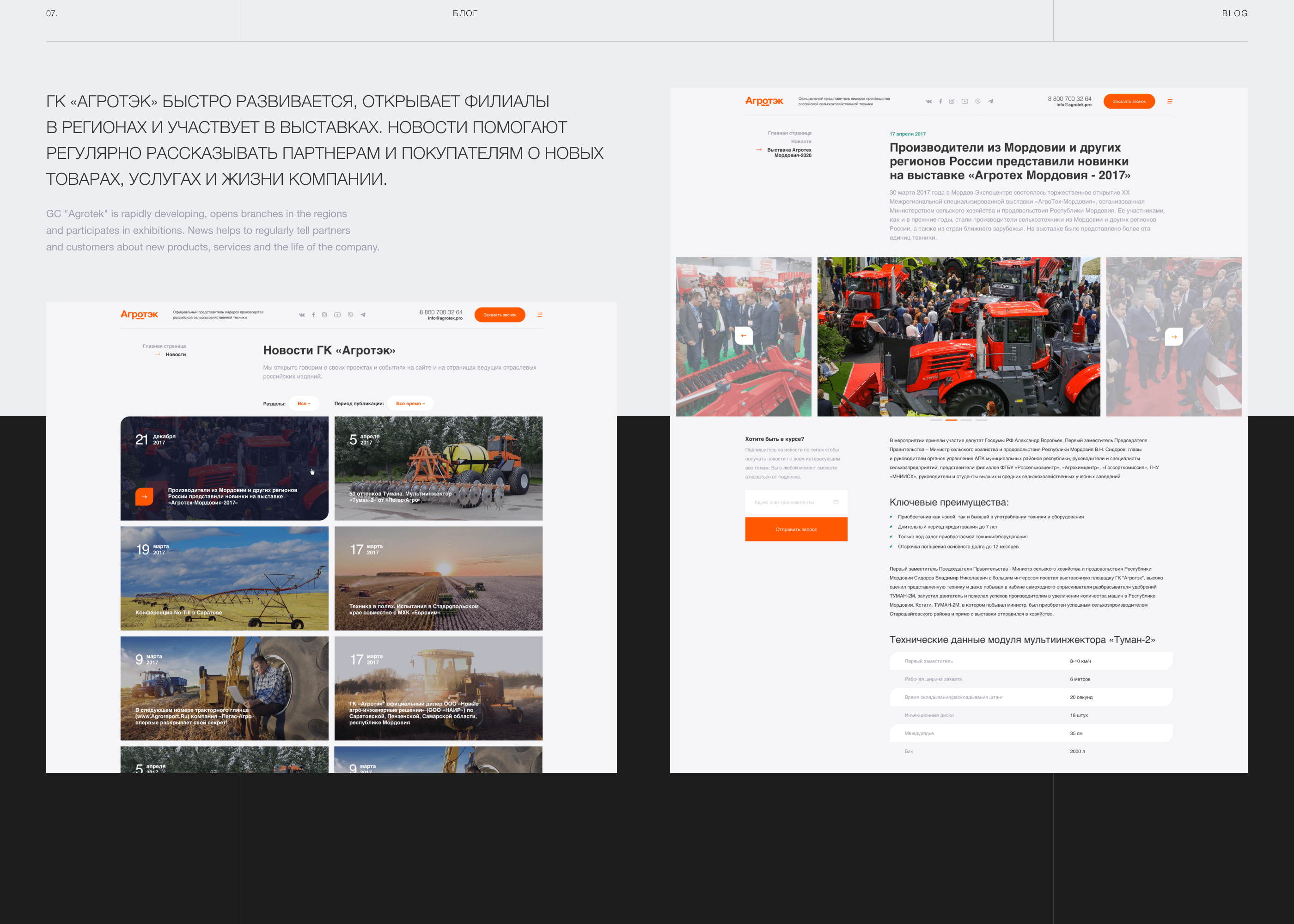This screenshot has height=924, width=1294.
Task: Open hamburger menu on news list page
Action: [x=539, y=315]
